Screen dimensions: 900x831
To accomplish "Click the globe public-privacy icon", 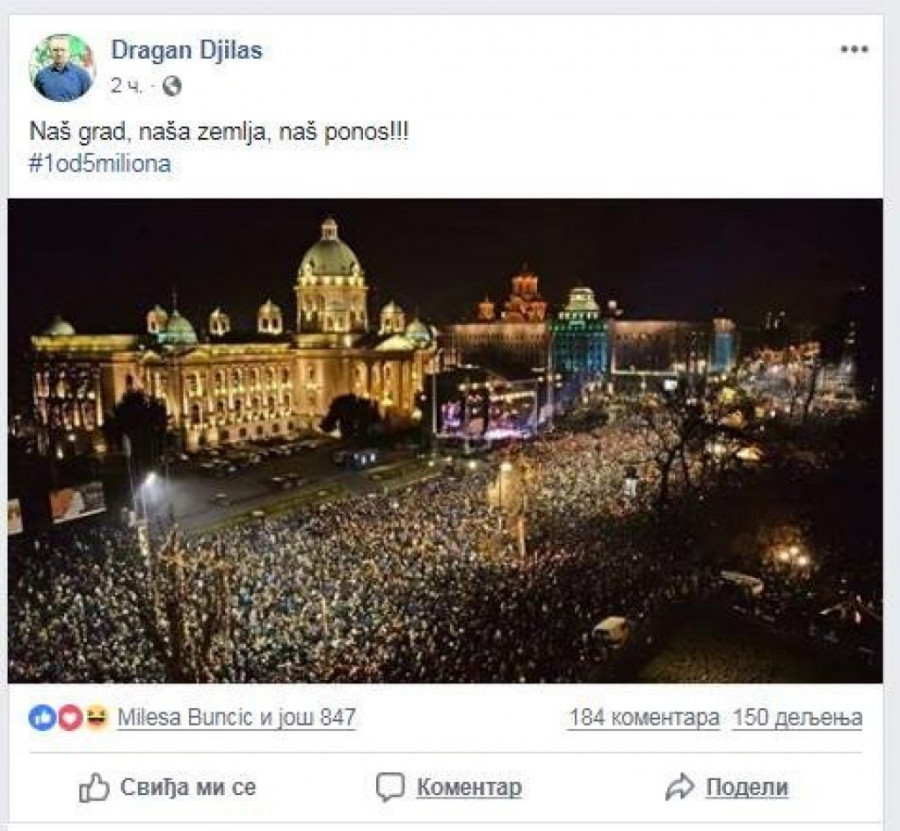I will click(172, 87).
